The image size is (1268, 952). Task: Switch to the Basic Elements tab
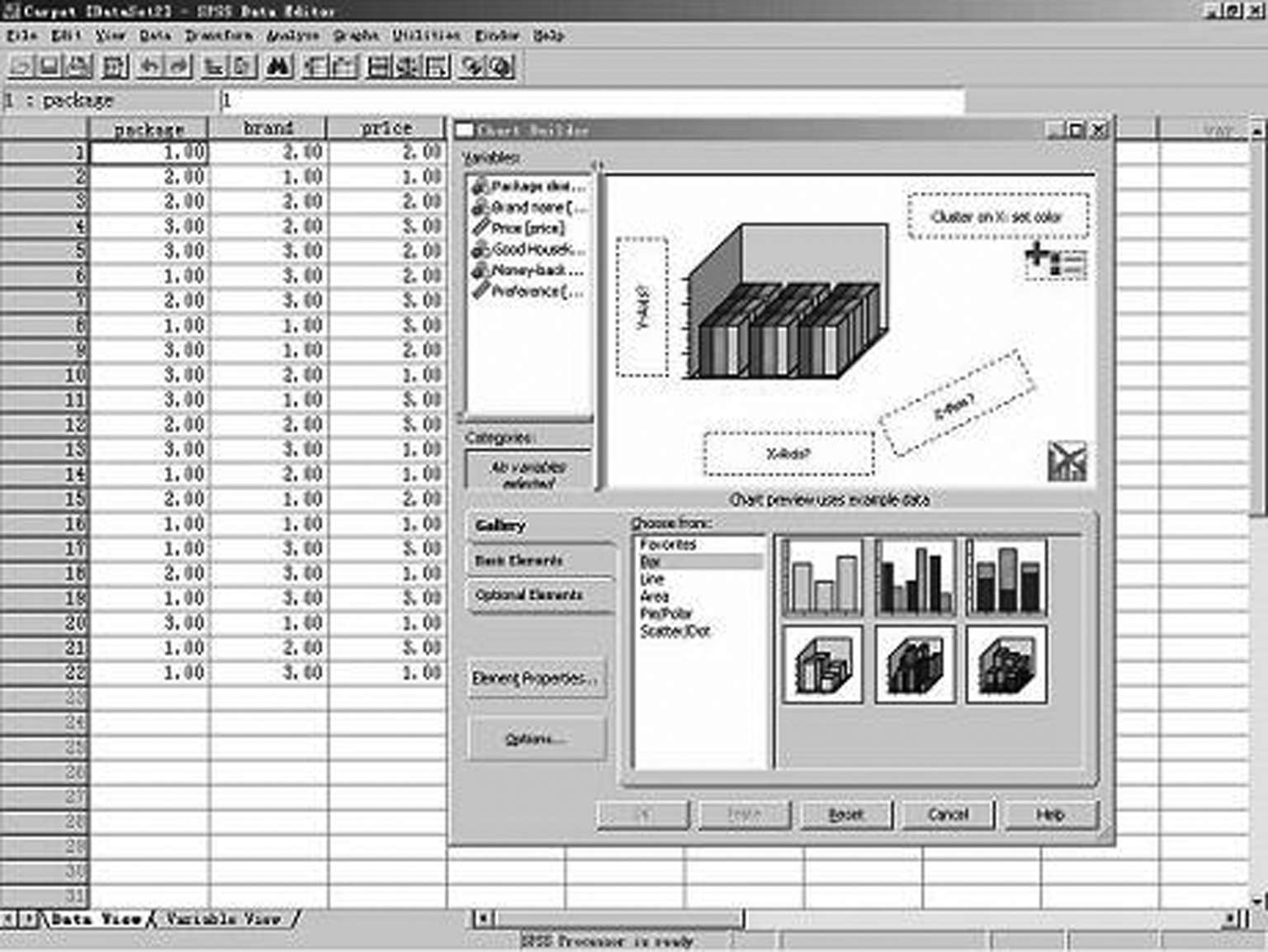pyautogui.click(x=540, y=561)
